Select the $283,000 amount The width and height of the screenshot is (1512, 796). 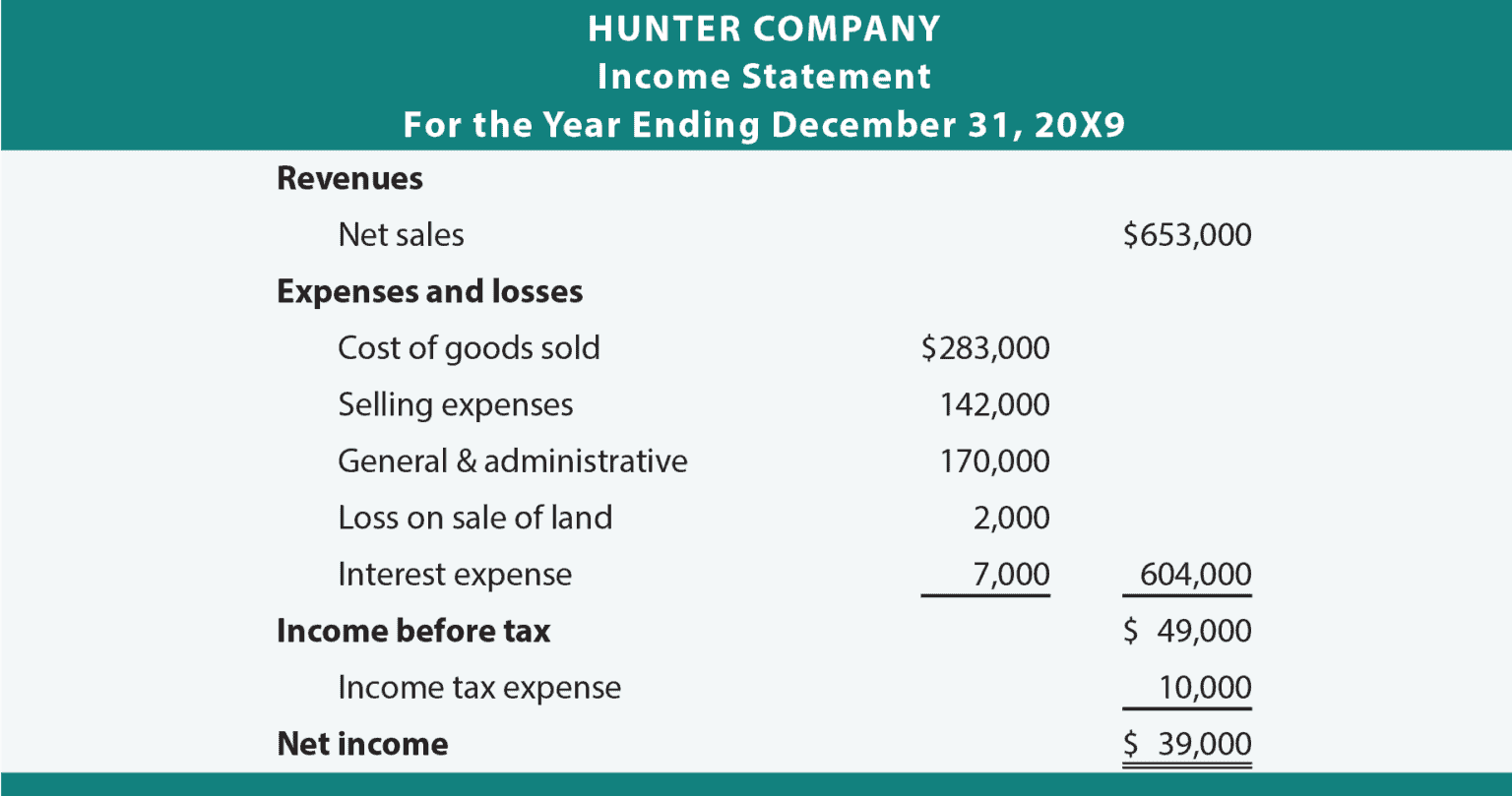tap(985, 348)
